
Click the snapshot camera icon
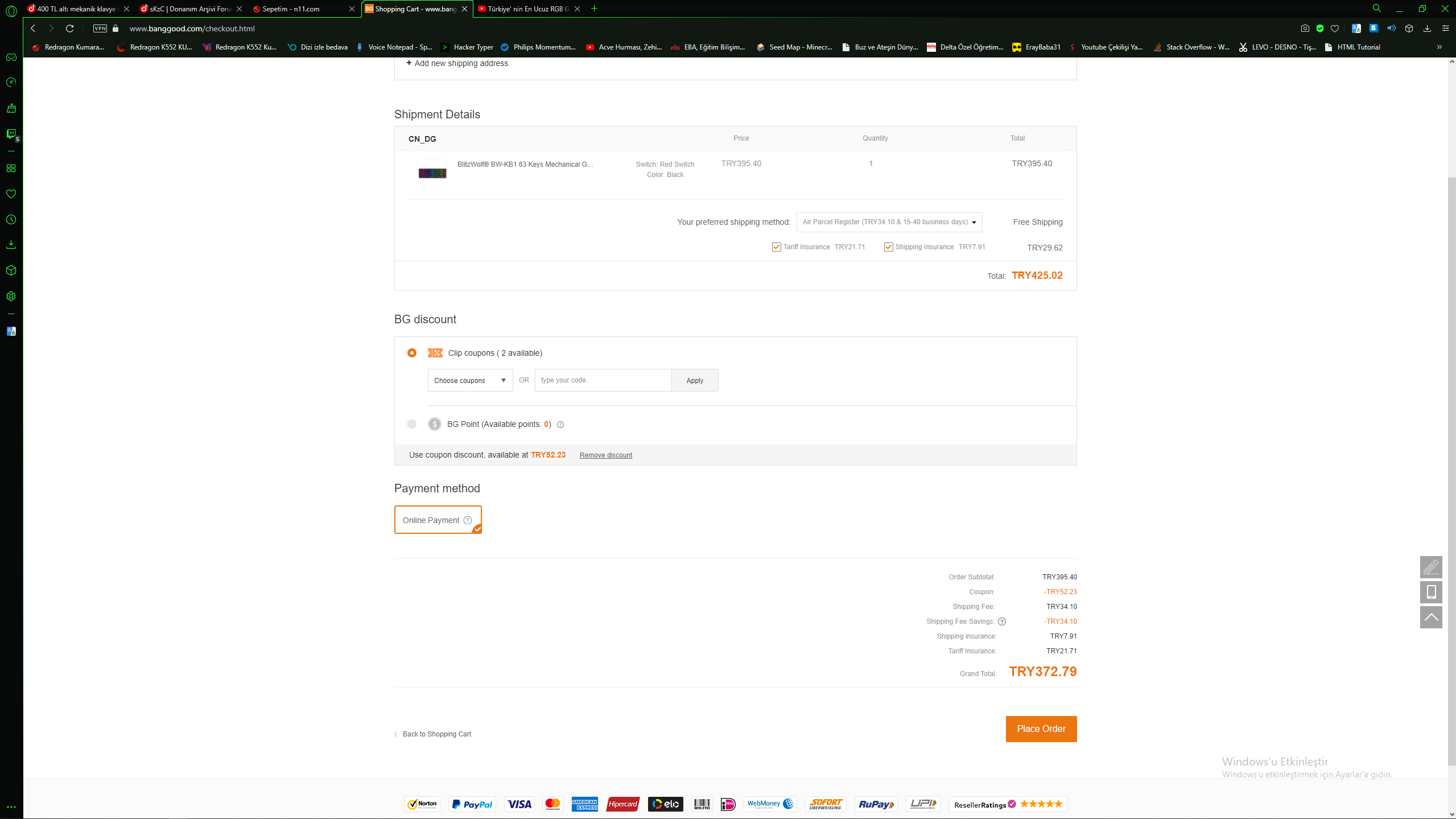1305,28
